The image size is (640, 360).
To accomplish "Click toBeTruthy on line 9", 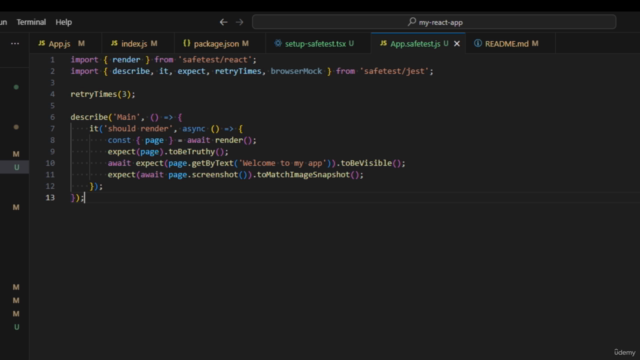I will 191,151.
